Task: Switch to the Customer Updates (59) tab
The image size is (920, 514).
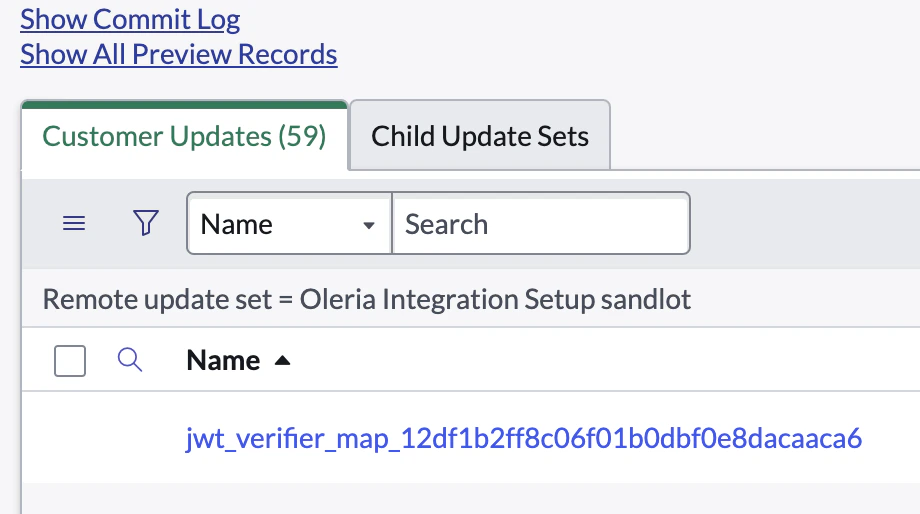Action: point(184,136)
